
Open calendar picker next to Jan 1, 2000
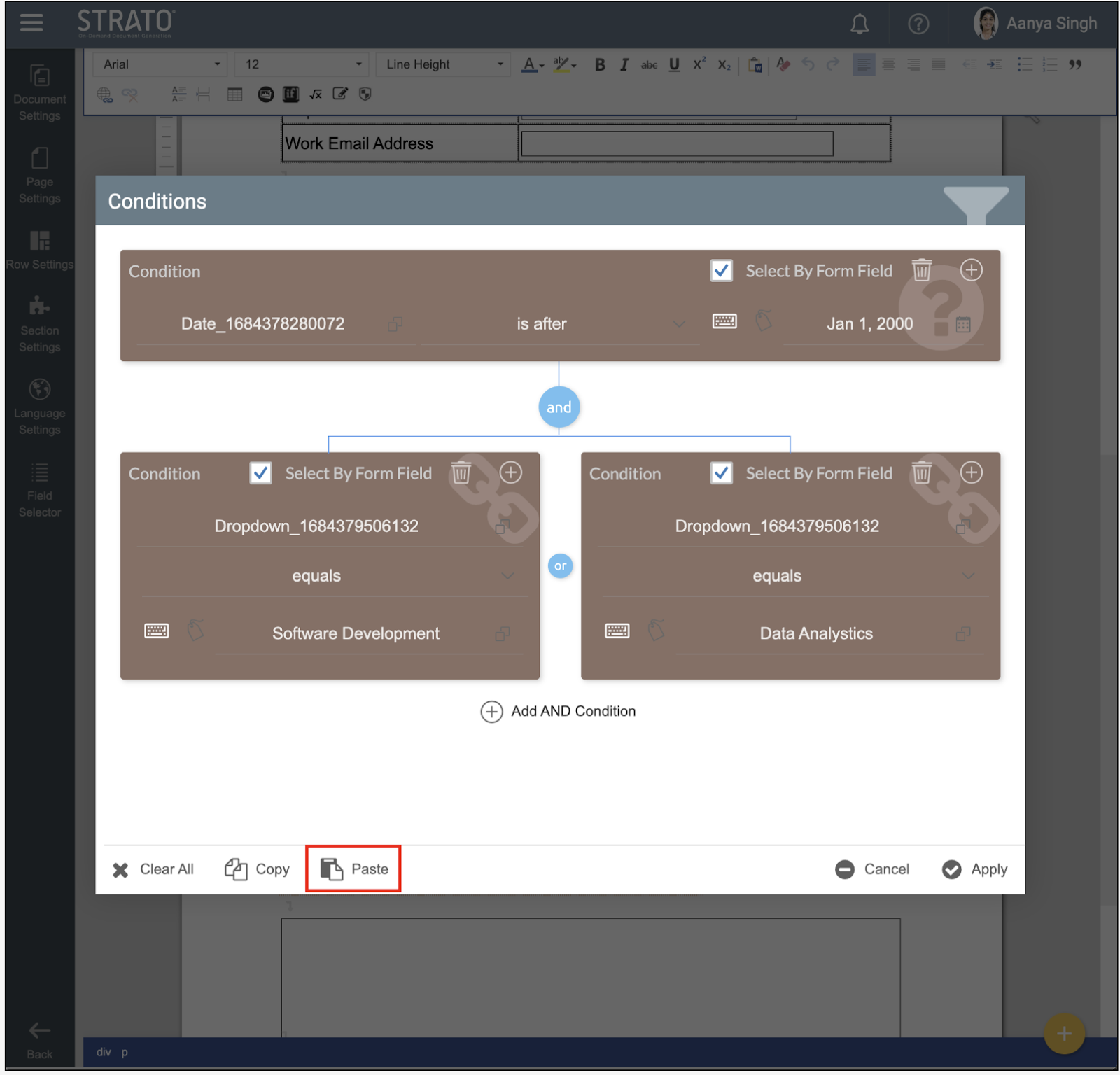tap(963, 324)
